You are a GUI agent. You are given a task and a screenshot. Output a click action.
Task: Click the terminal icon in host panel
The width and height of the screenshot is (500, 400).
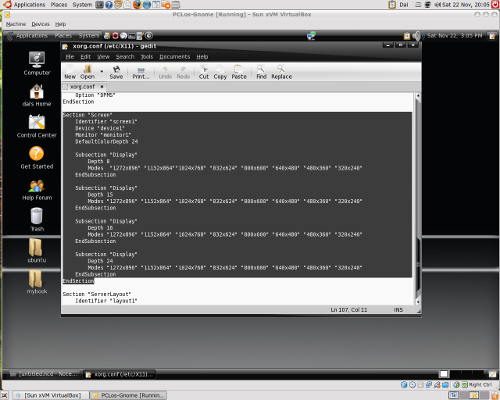click(99, 5)
